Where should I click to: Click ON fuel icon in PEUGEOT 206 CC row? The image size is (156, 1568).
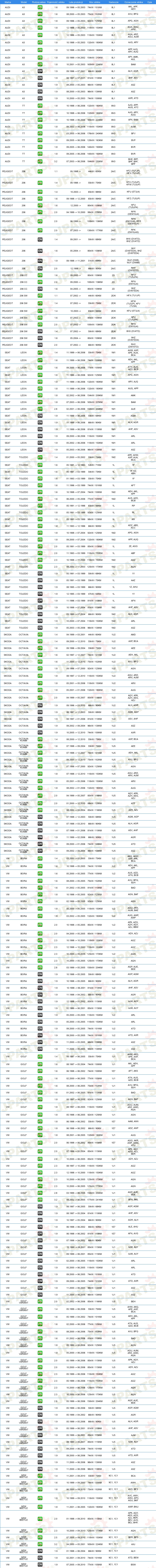tap(40, 288)
